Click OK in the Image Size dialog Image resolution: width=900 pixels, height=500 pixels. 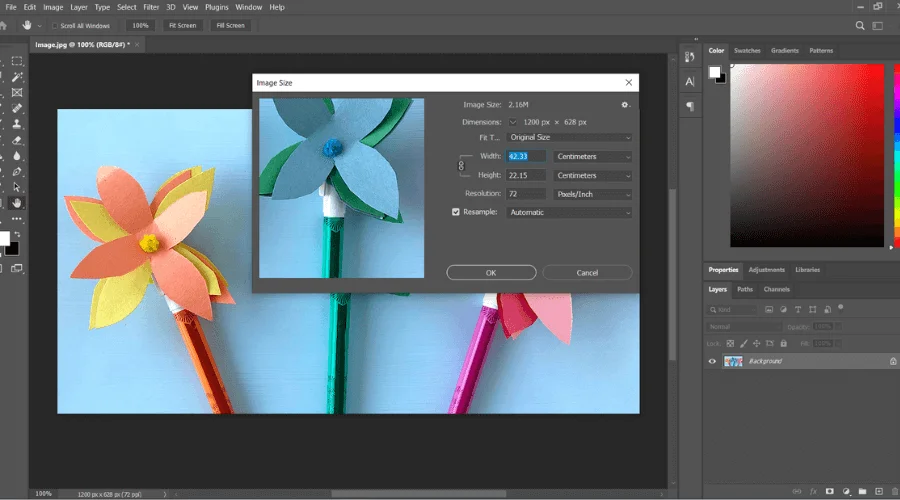(x=491, y=272)
